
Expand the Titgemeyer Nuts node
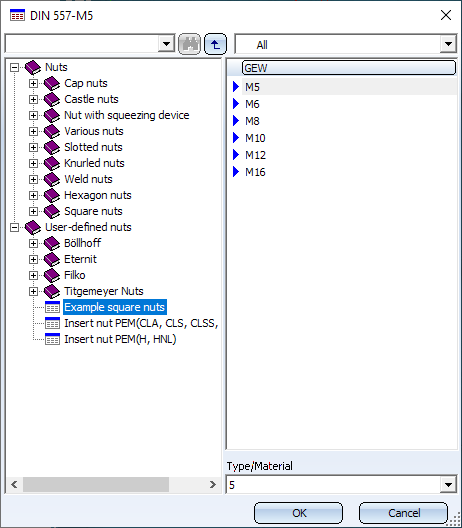33,291
